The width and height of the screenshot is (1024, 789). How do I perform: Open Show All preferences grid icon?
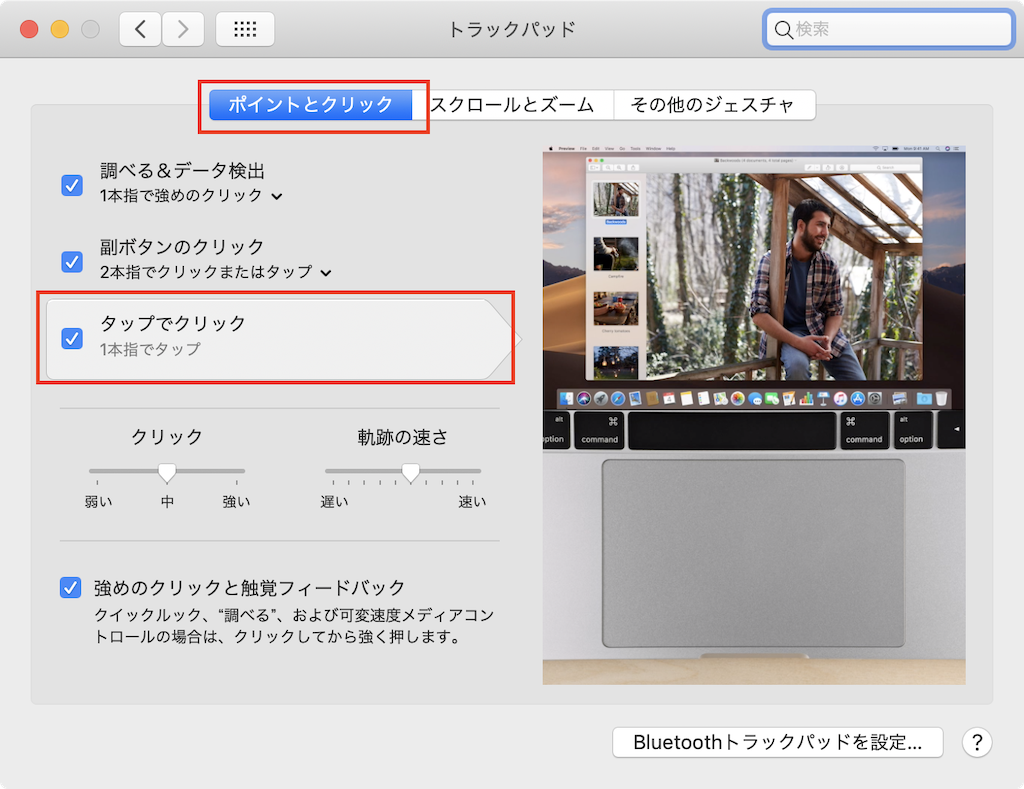[245, 29]
